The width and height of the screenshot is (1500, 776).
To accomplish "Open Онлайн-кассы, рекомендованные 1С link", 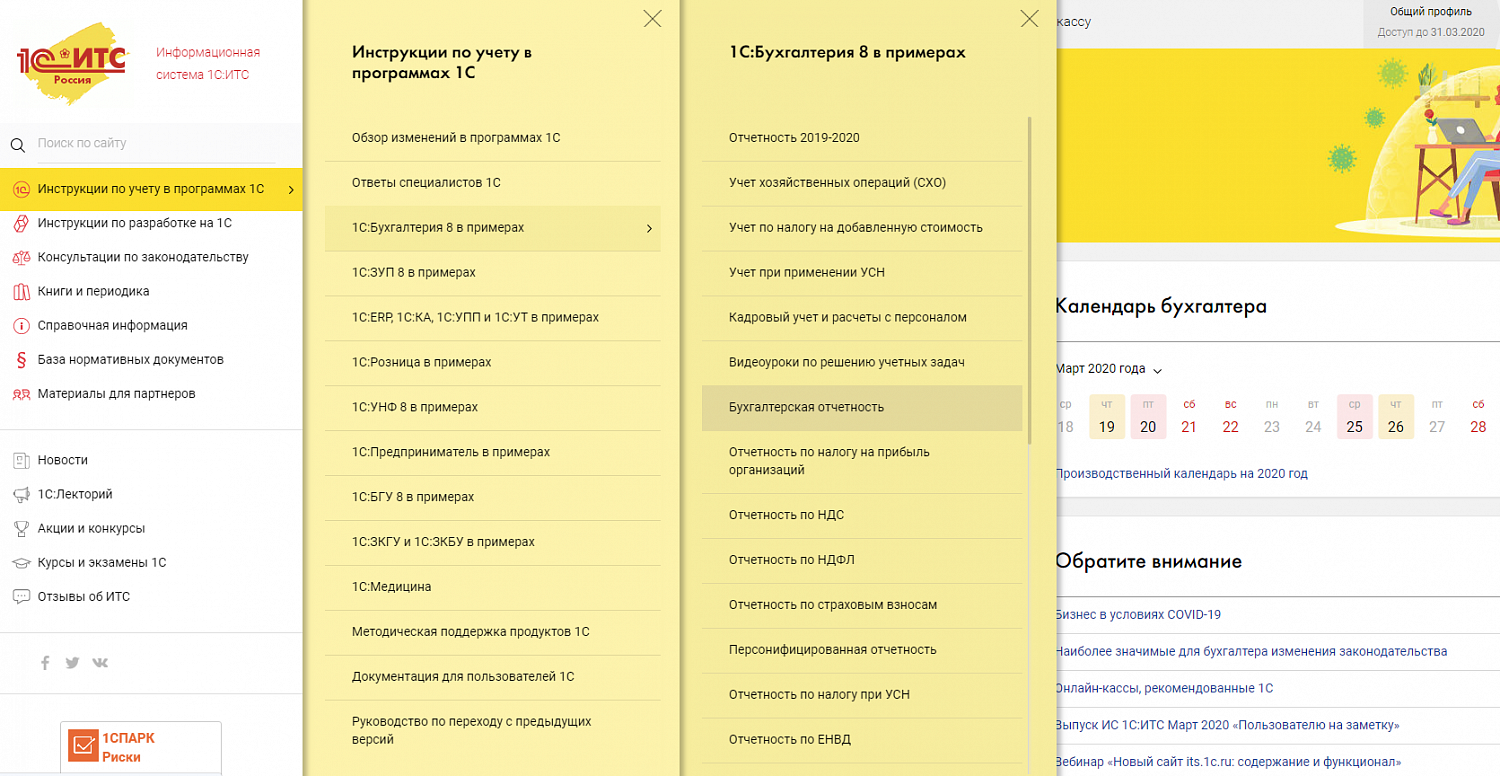I will click(1164, 689).
